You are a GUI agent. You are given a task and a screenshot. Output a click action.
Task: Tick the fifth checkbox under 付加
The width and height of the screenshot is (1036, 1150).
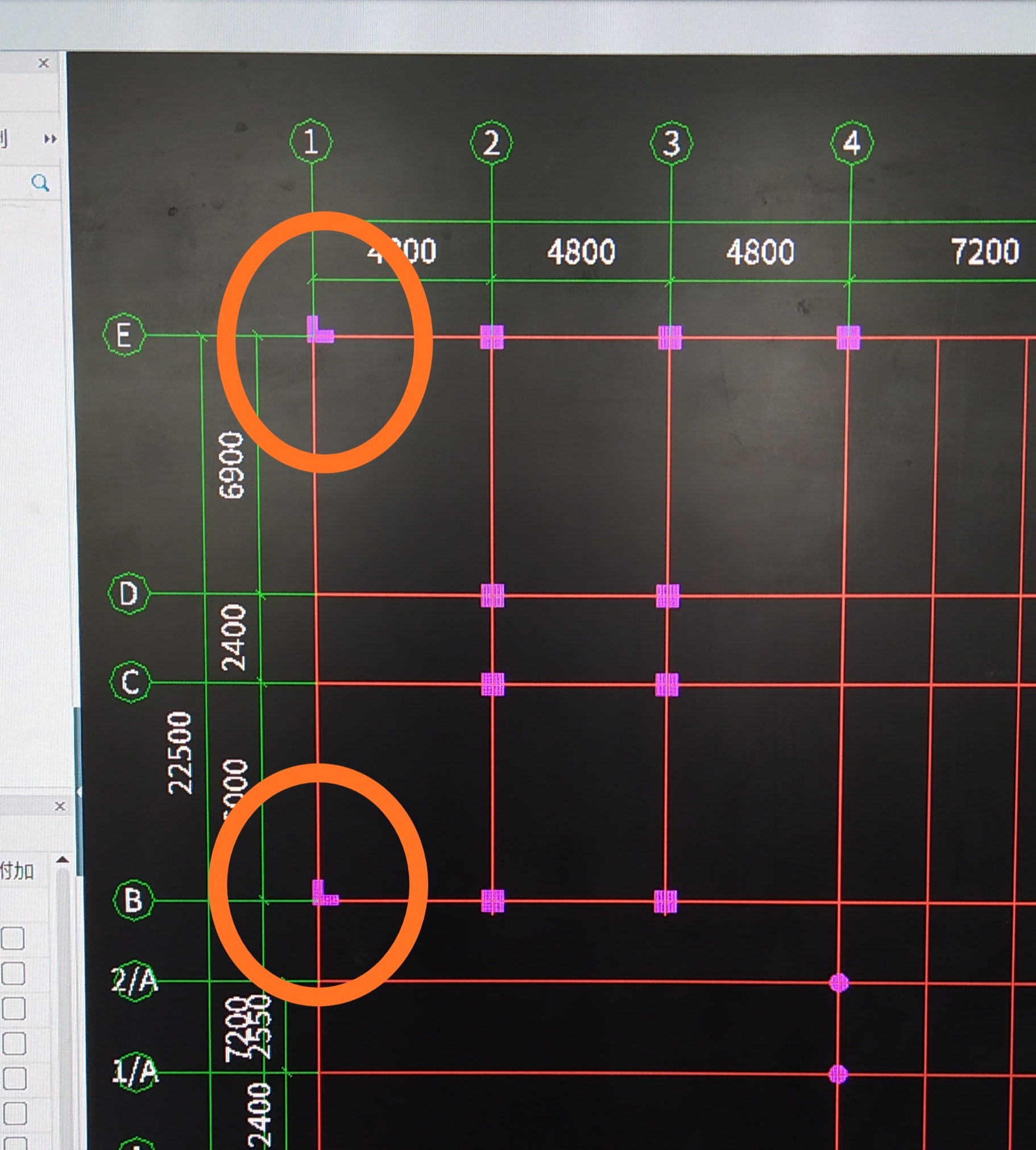[x=15, y=1078]
